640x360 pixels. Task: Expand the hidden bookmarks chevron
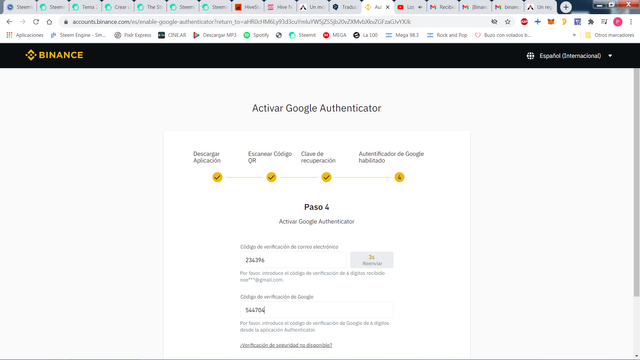coord(574,35)
